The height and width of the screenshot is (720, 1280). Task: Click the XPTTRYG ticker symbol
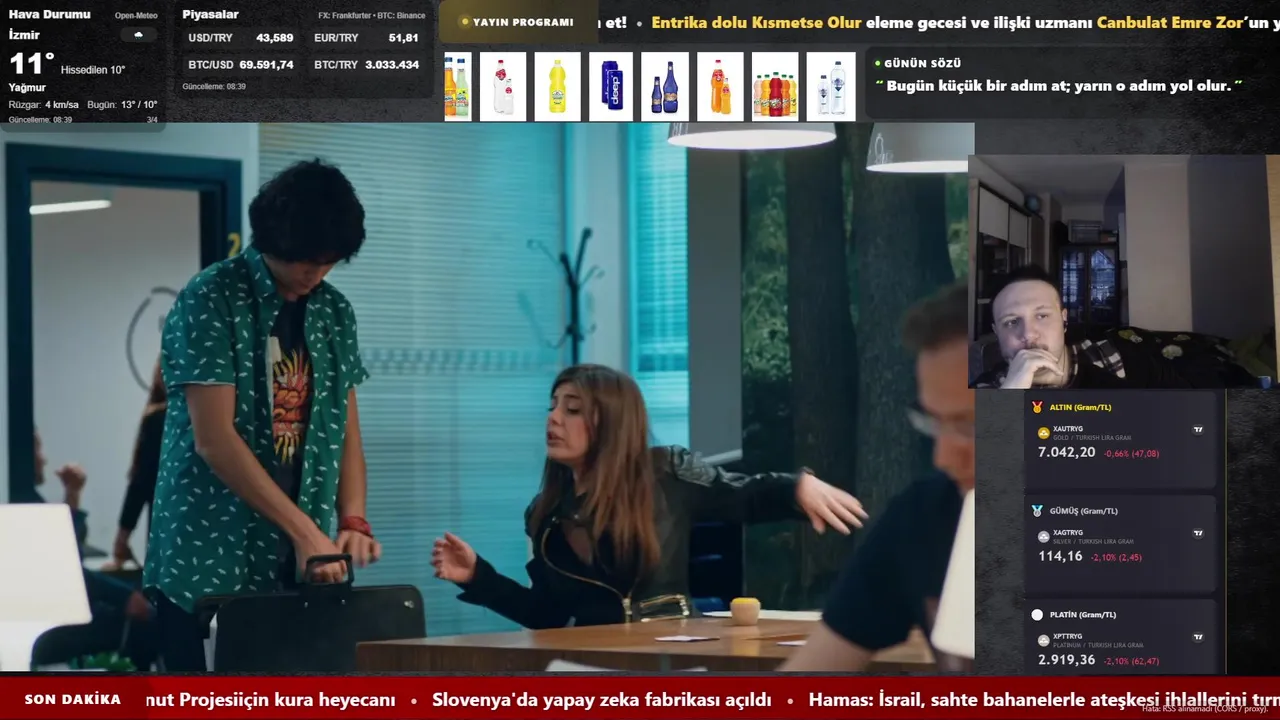coord(1068,636)
